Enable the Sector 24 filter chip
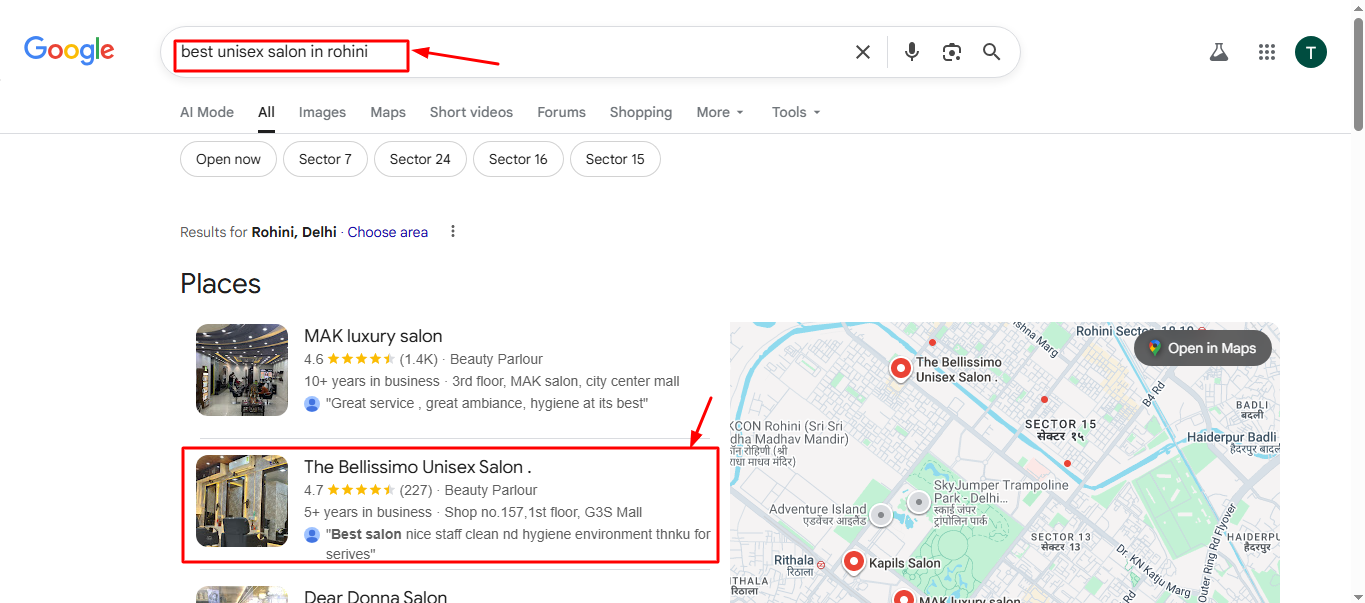This screenshot has height=603, width=1365. coord(420,159)
